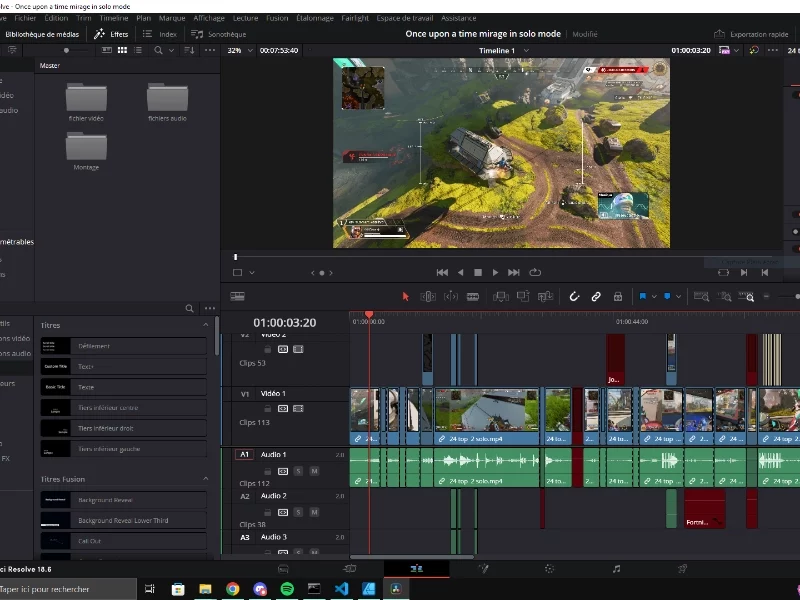800x600 pixels.
Task: Select A1 destination control
Action: pyautogui.click(x=244, y=455)
